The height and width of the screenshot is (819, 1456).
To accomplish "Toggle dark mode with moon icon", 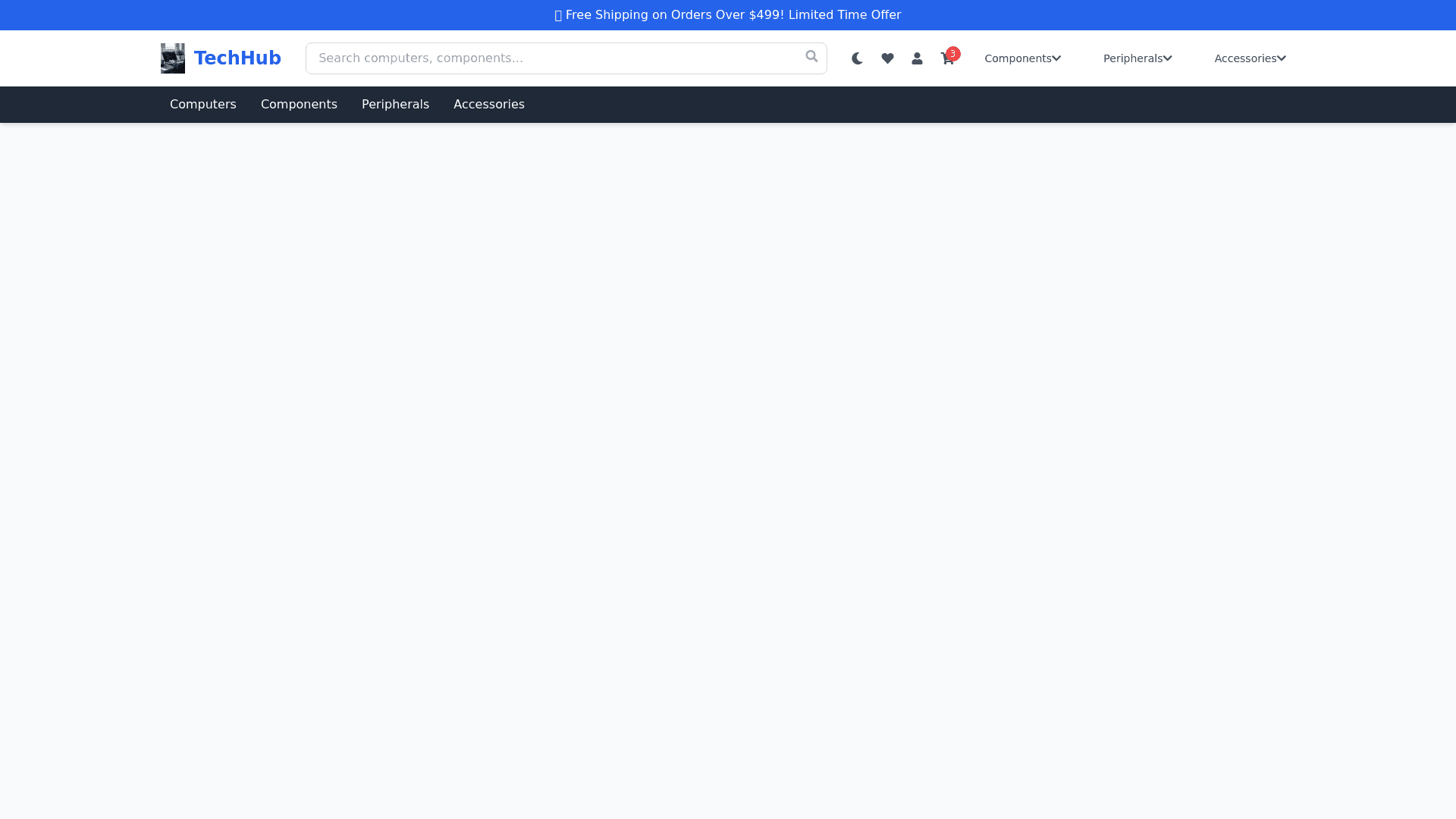I will point(857,58).
